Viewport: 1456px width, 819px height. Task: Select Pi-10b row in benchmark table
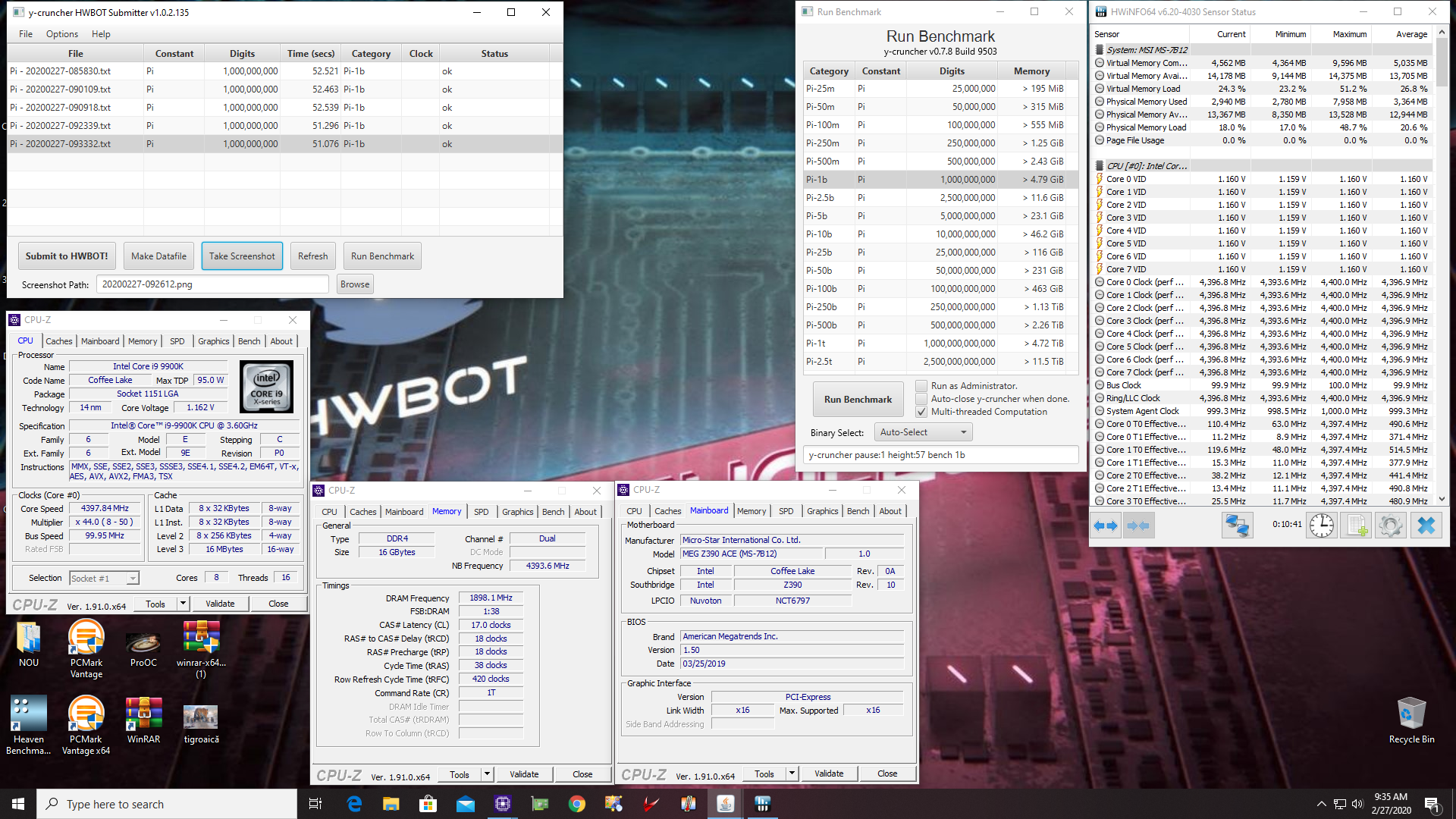tap(940, 234)
